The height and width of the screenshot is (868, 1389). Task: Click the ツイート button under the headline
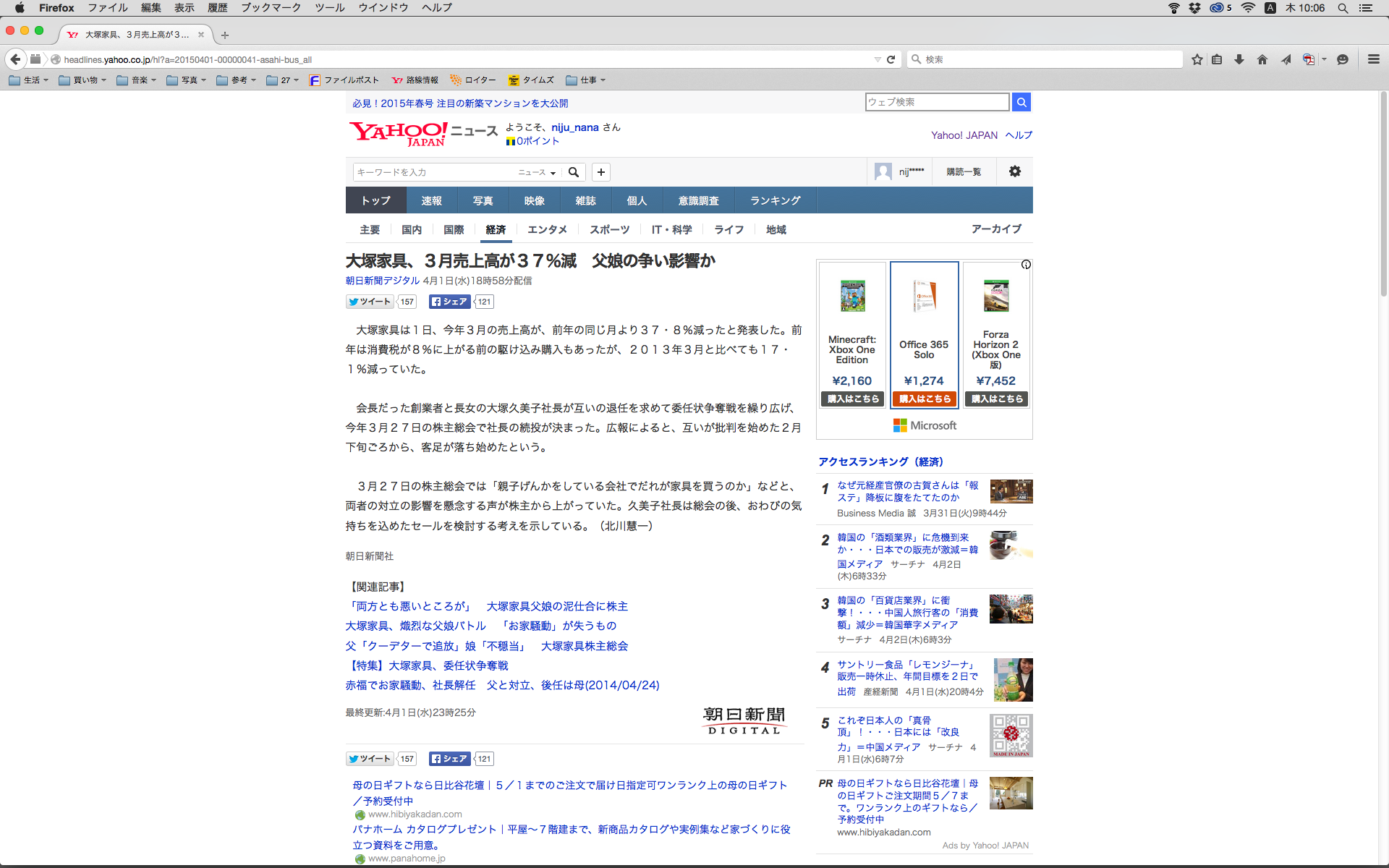(x=370, y=302)
